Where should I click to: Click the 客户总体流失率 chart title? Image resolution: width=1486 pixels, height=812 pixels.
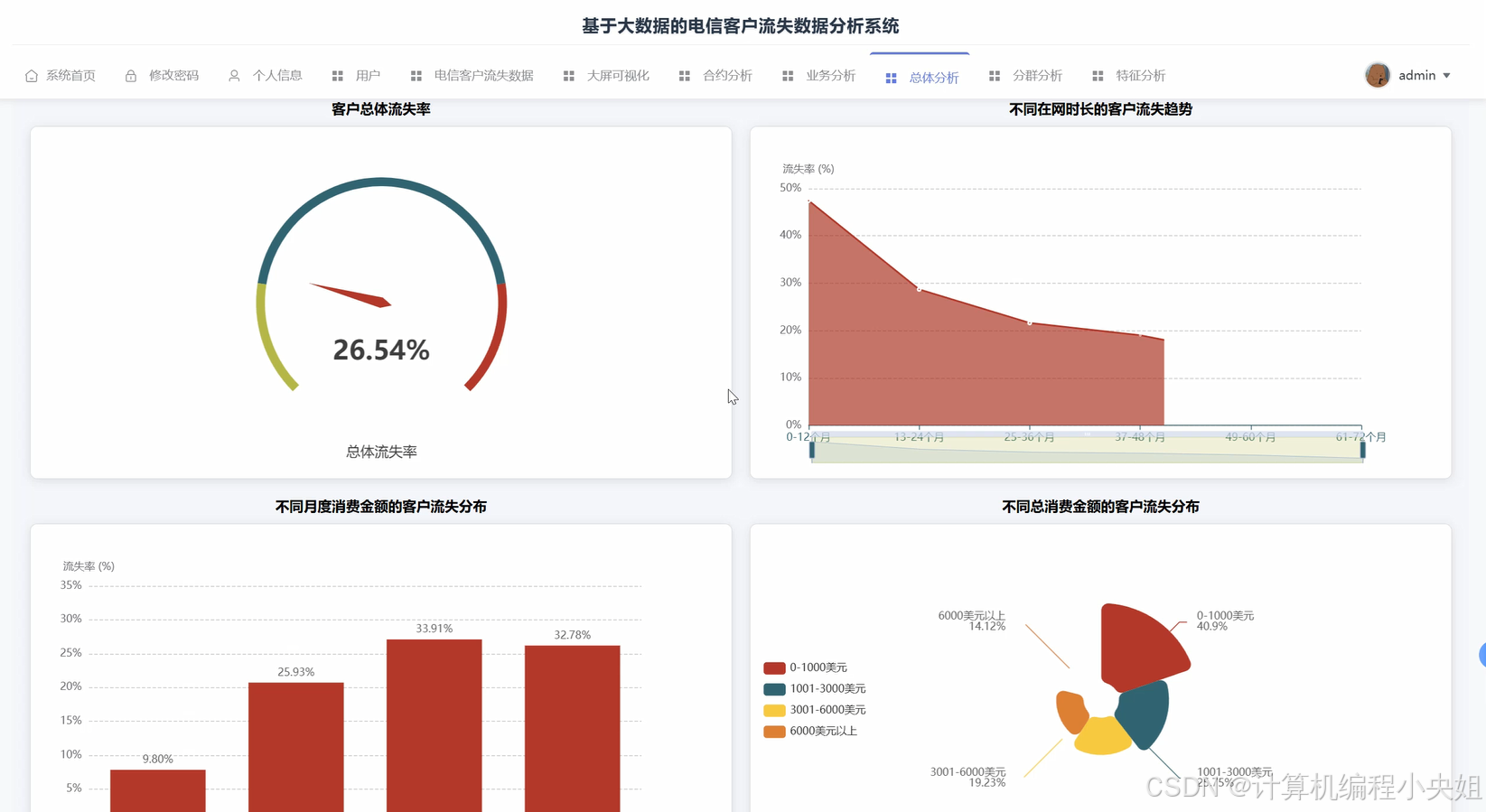(381, 109)
